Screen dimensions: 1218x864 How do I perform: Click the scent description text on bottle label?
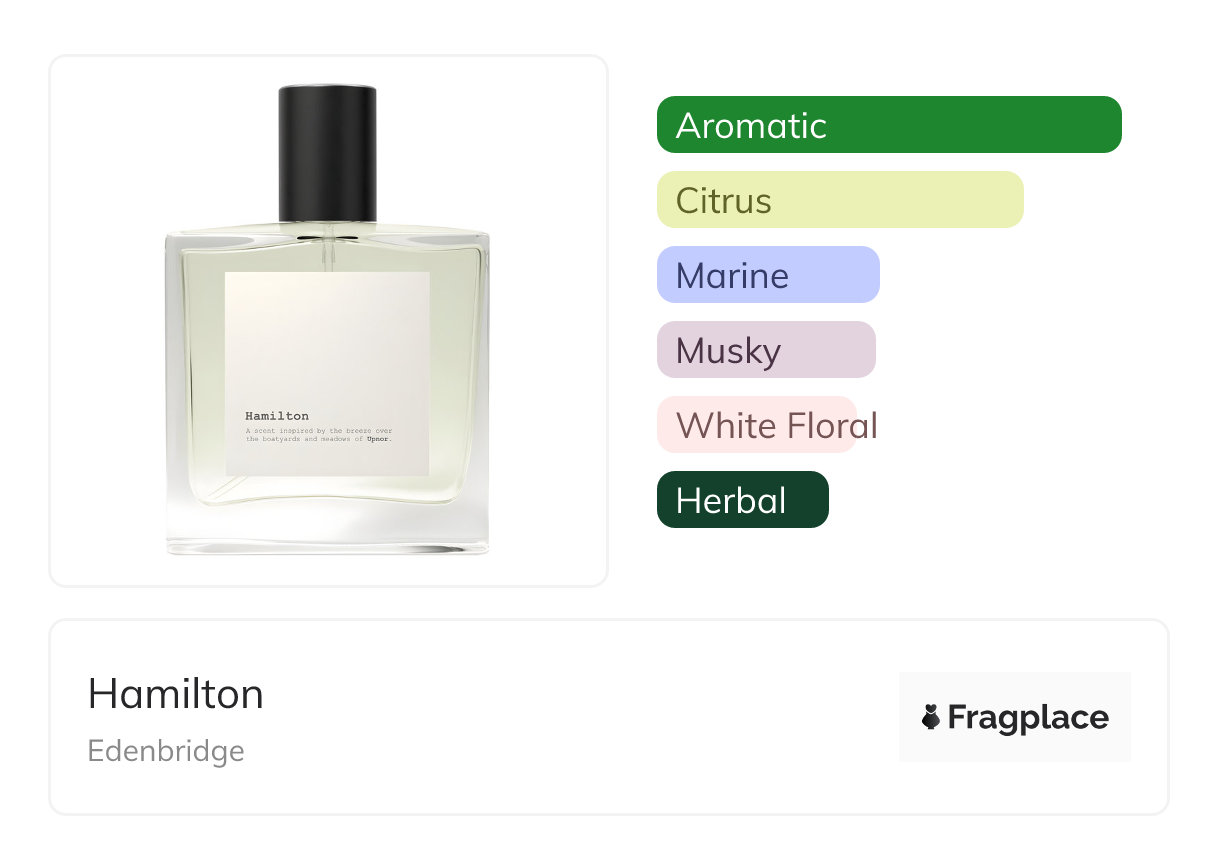[x=319, y=435]
